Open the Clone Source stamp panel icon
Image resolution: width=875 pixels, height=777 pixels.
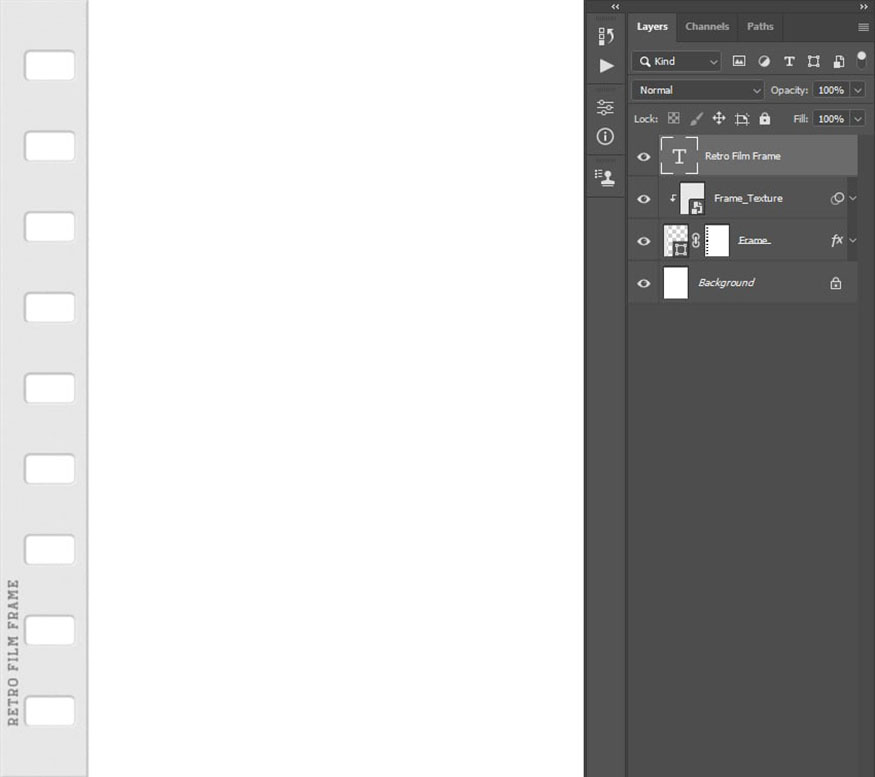pyautogui.click(x=605, y=178)
